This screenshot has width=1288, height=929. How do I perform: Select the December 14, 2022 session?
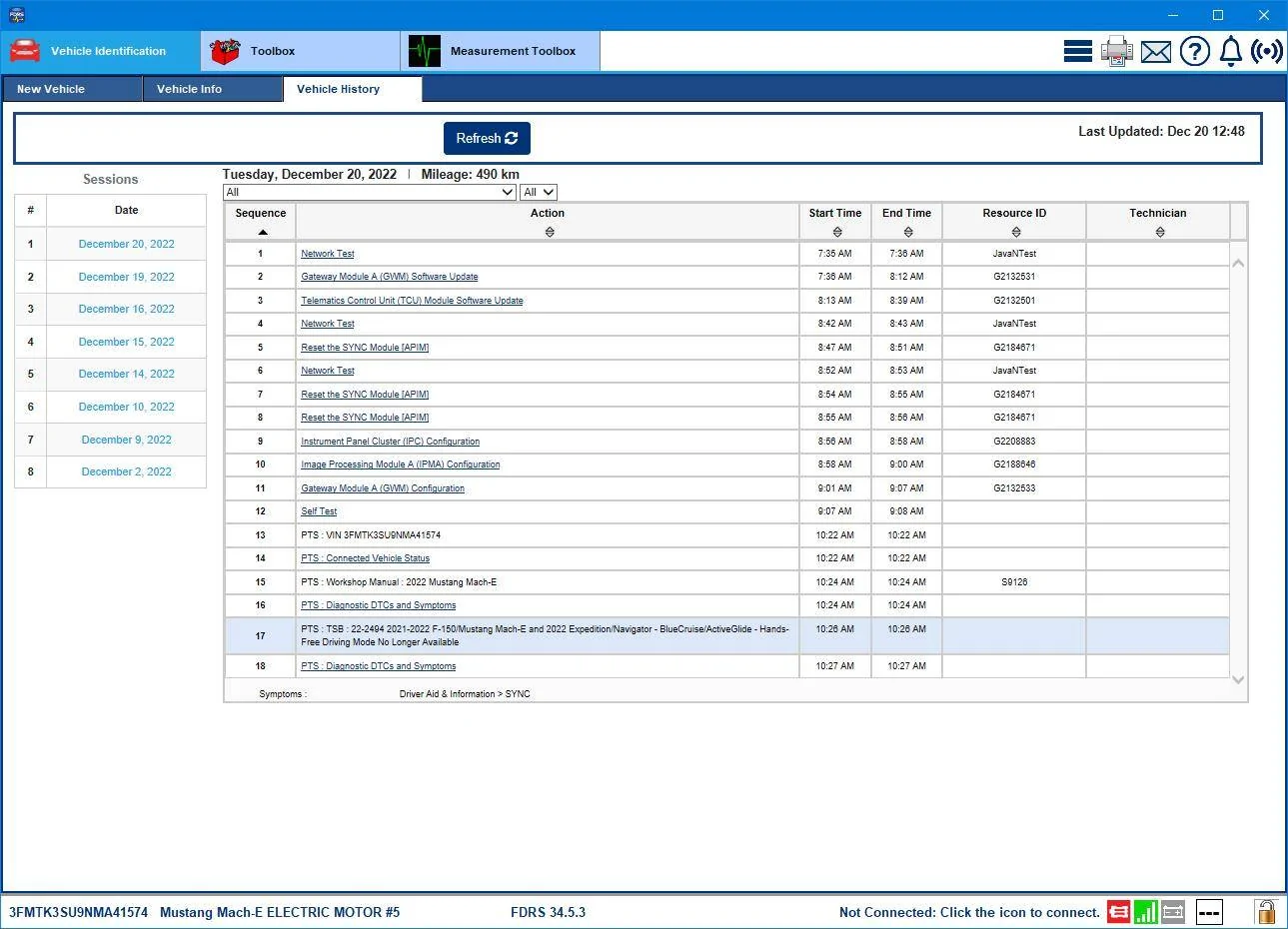pyautogui.click(x=127, y=374)
